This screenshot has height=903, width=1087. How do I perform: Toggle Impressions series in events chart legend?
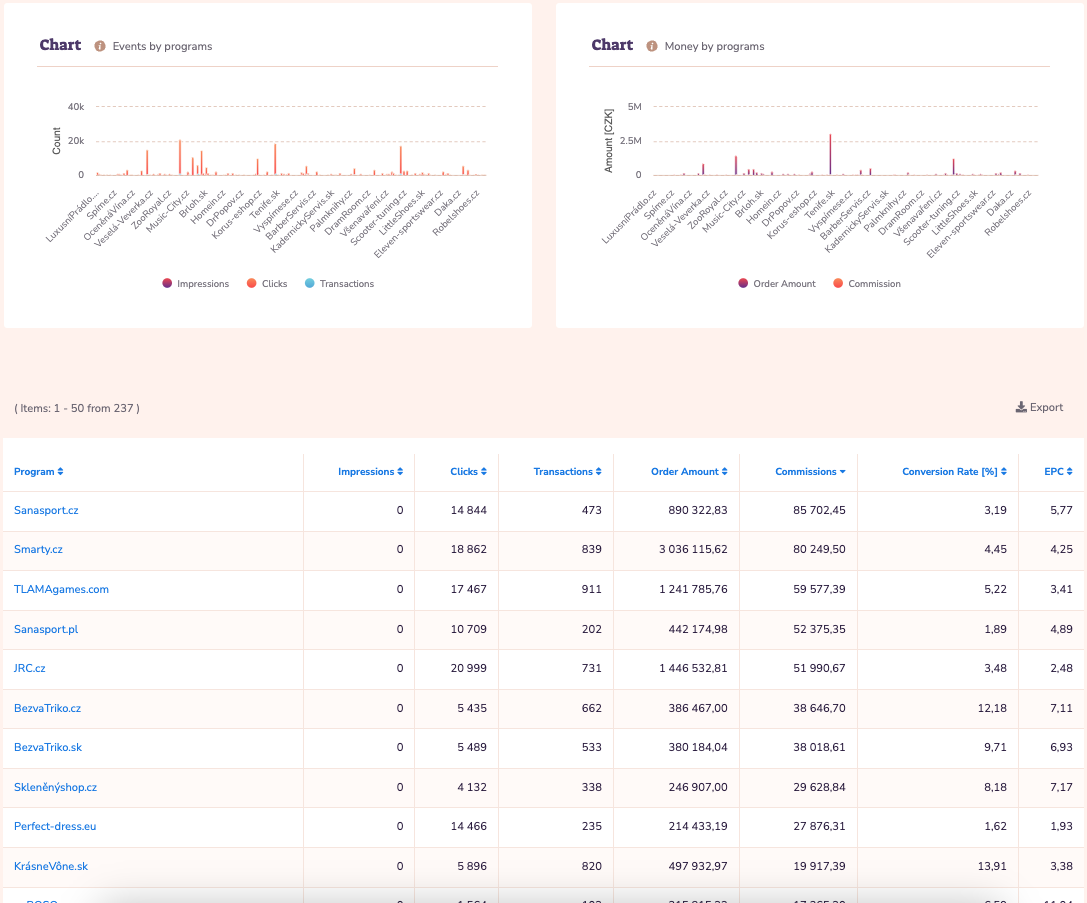[196, 284]
